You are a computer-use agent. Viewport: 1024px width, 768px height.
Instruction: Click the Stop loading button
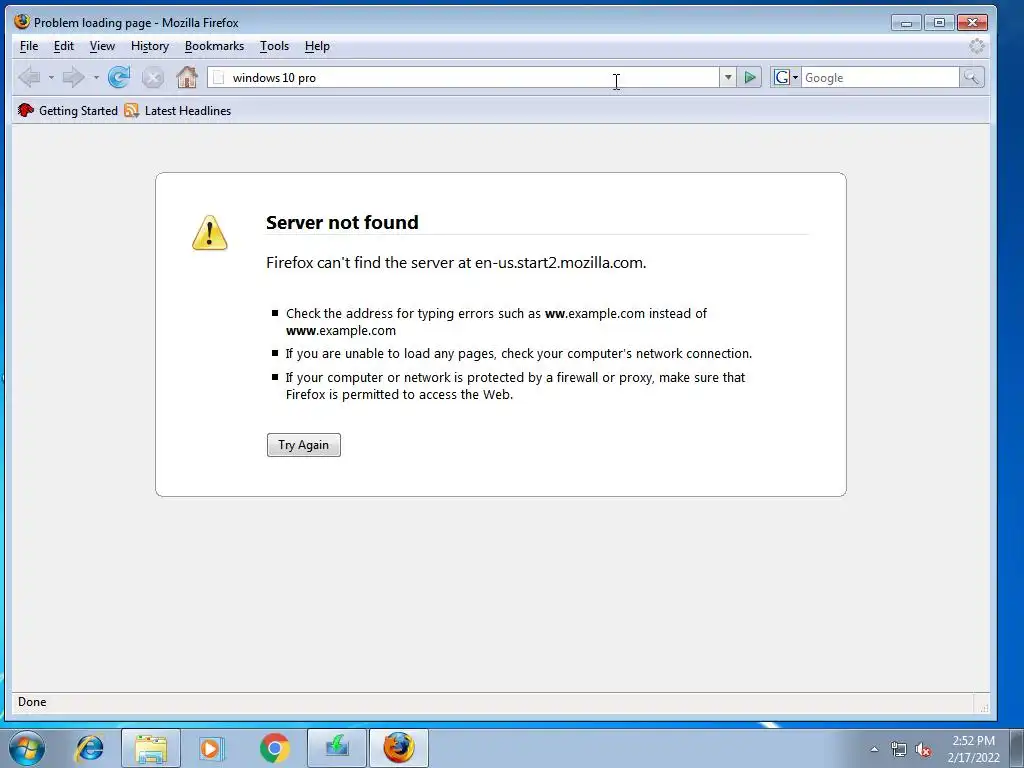pyautogui.click(x=153, y=78)
